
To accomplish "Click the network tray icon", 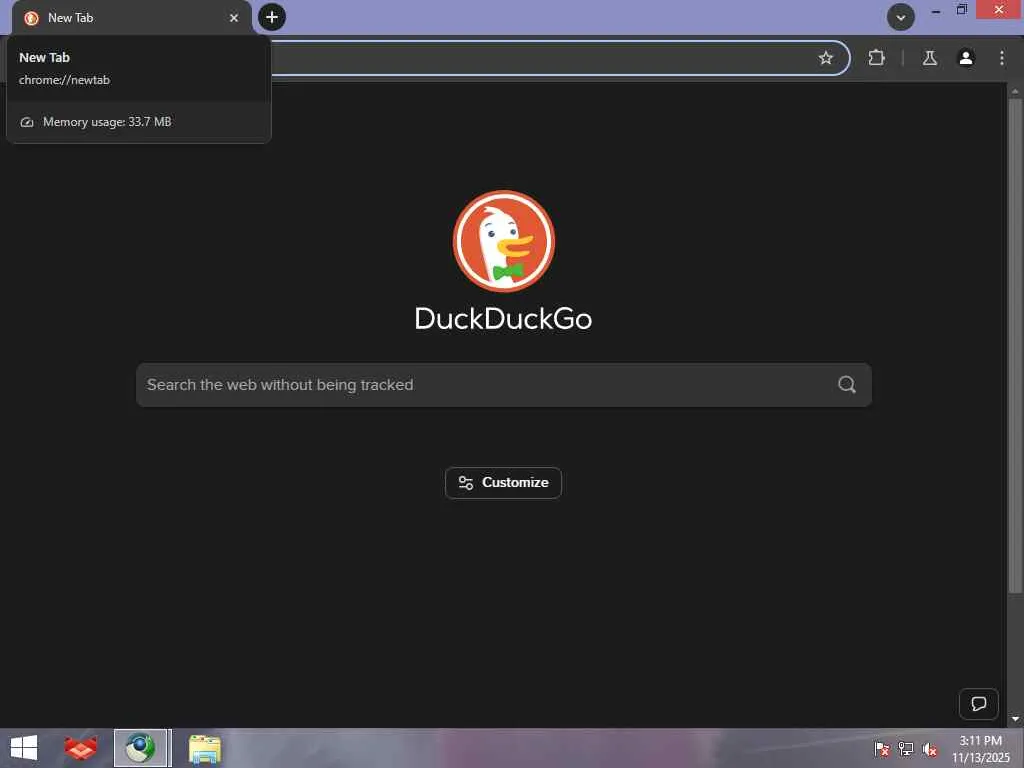I will (x=906, y=749).
